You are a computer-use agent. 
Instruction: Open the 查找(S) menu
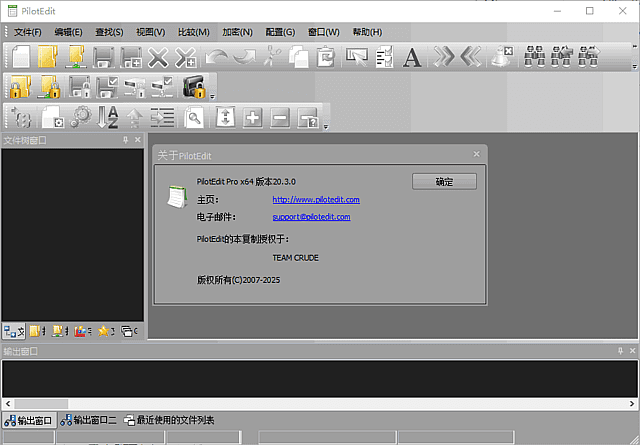tap(109, 32)
